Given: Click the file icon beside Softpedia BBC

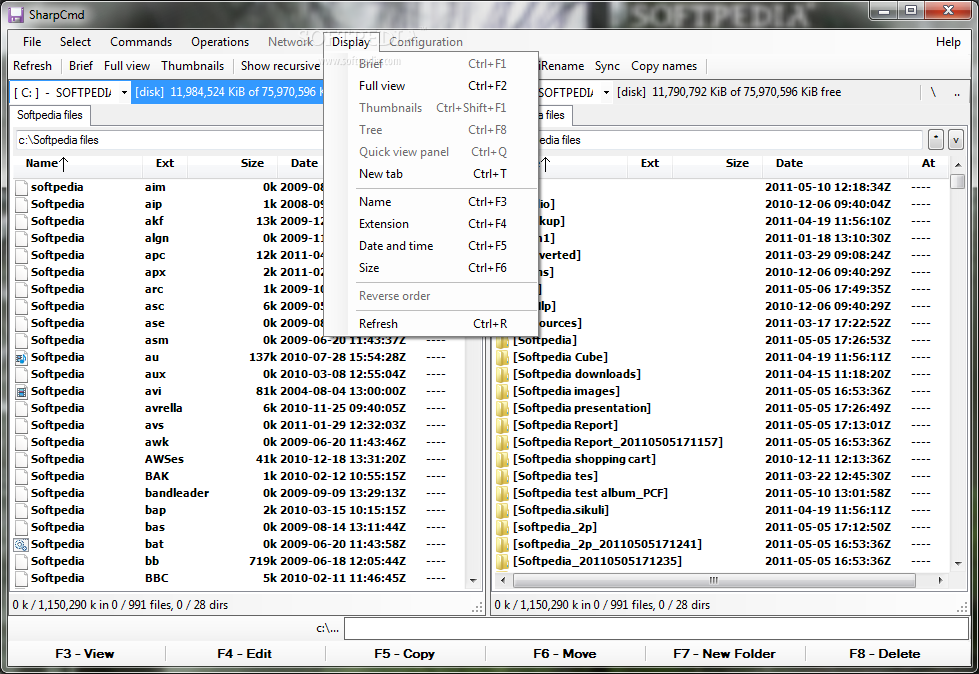Looking at the screenshot, I should tap(21, 579).
